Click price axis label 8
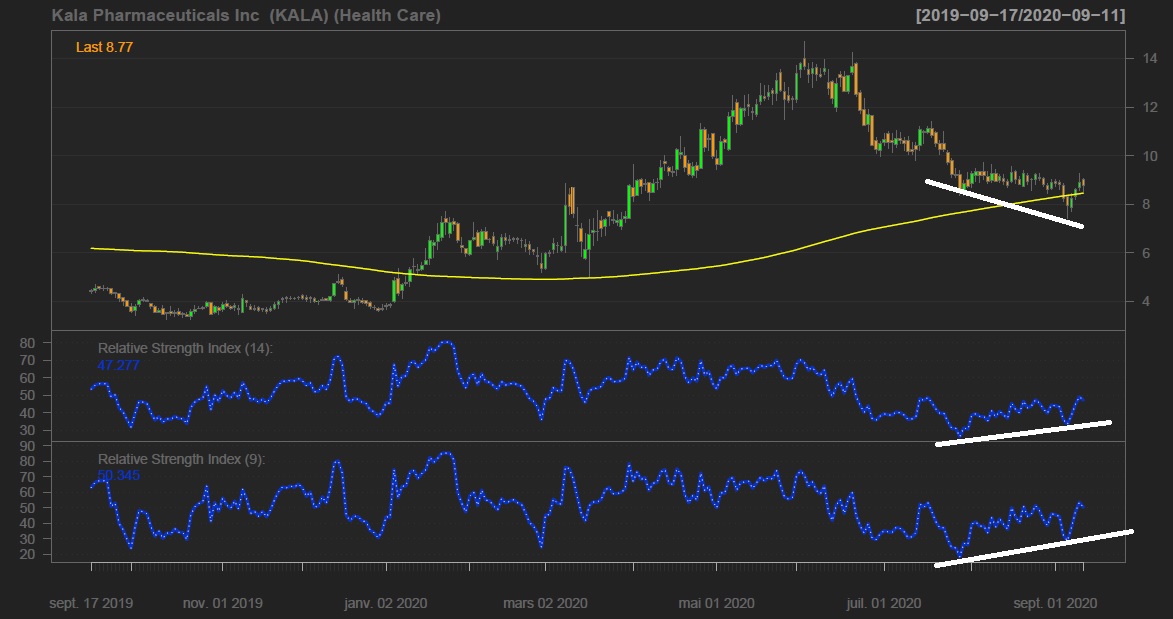1173x619 pixels. tap(1145, 204)
